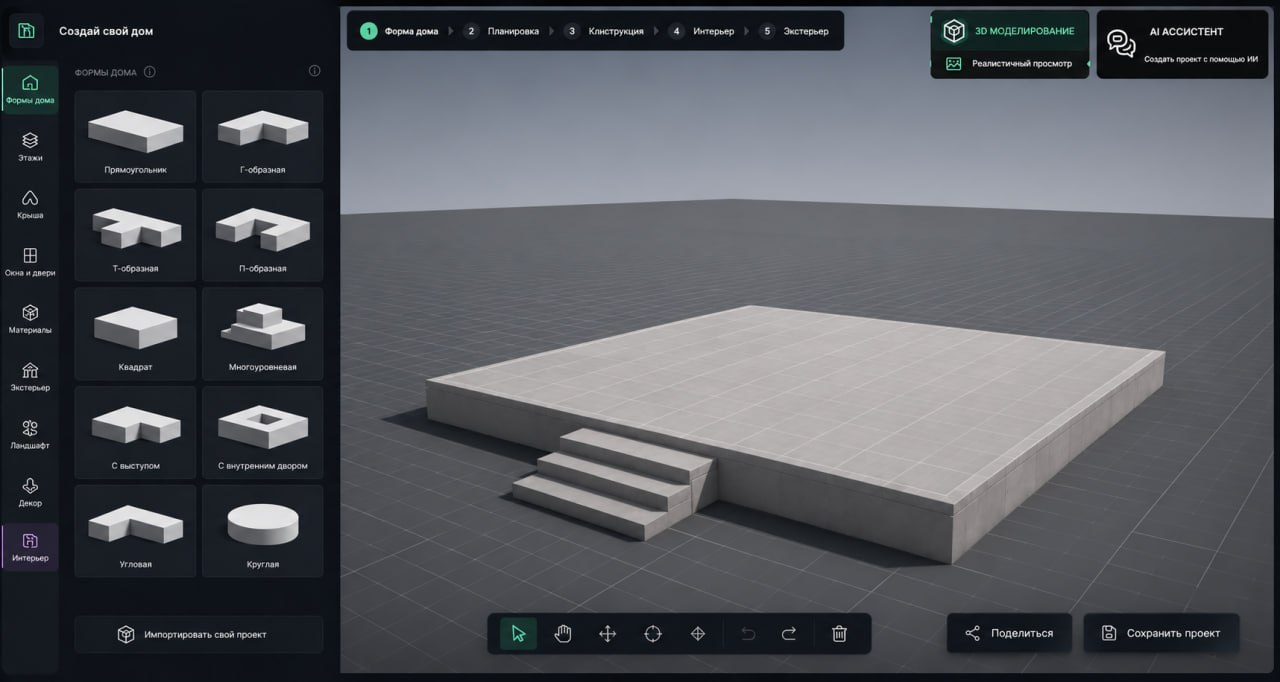Choose the Квадрат house shape

136,334
